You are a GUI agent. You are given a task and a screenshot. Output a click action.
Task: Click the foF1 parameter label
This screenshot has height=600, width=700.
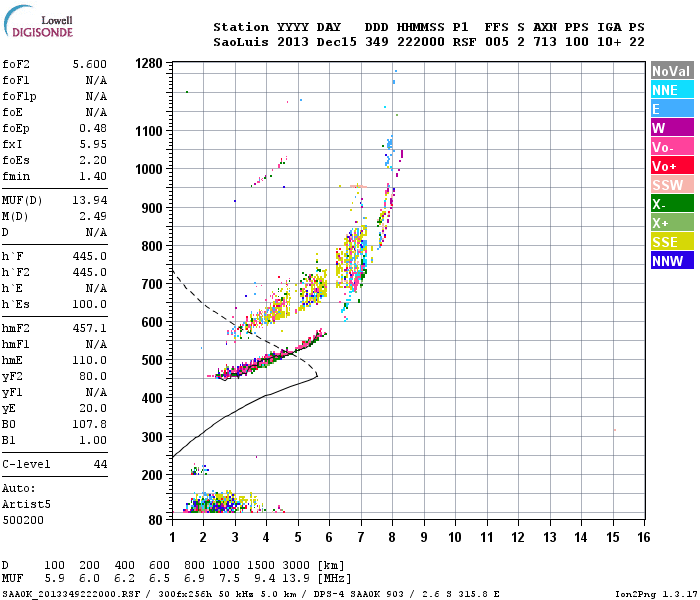[16, 80]
